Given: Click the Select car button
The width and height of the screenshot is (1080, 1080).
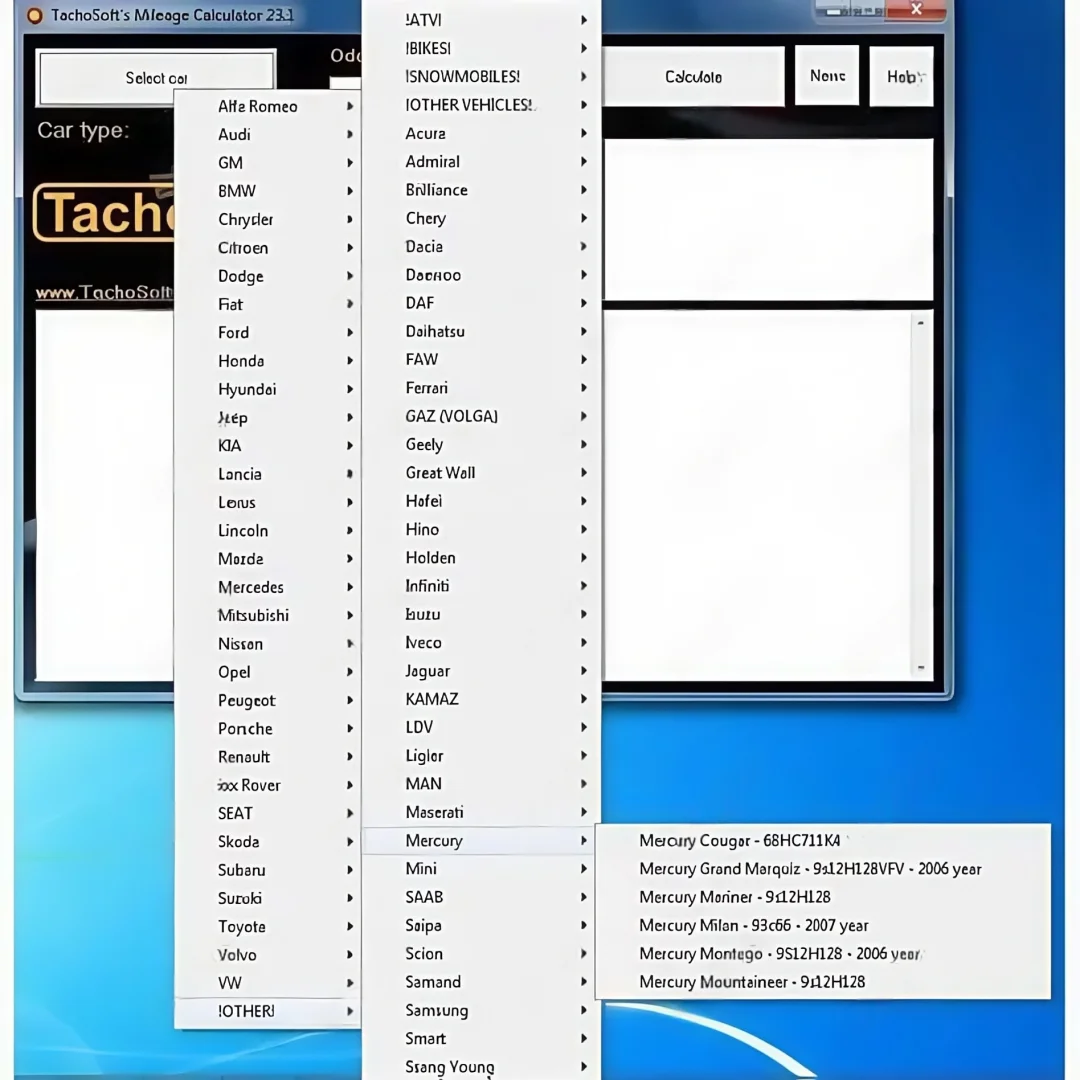Looking at the screenshot, I should point(156,77).
